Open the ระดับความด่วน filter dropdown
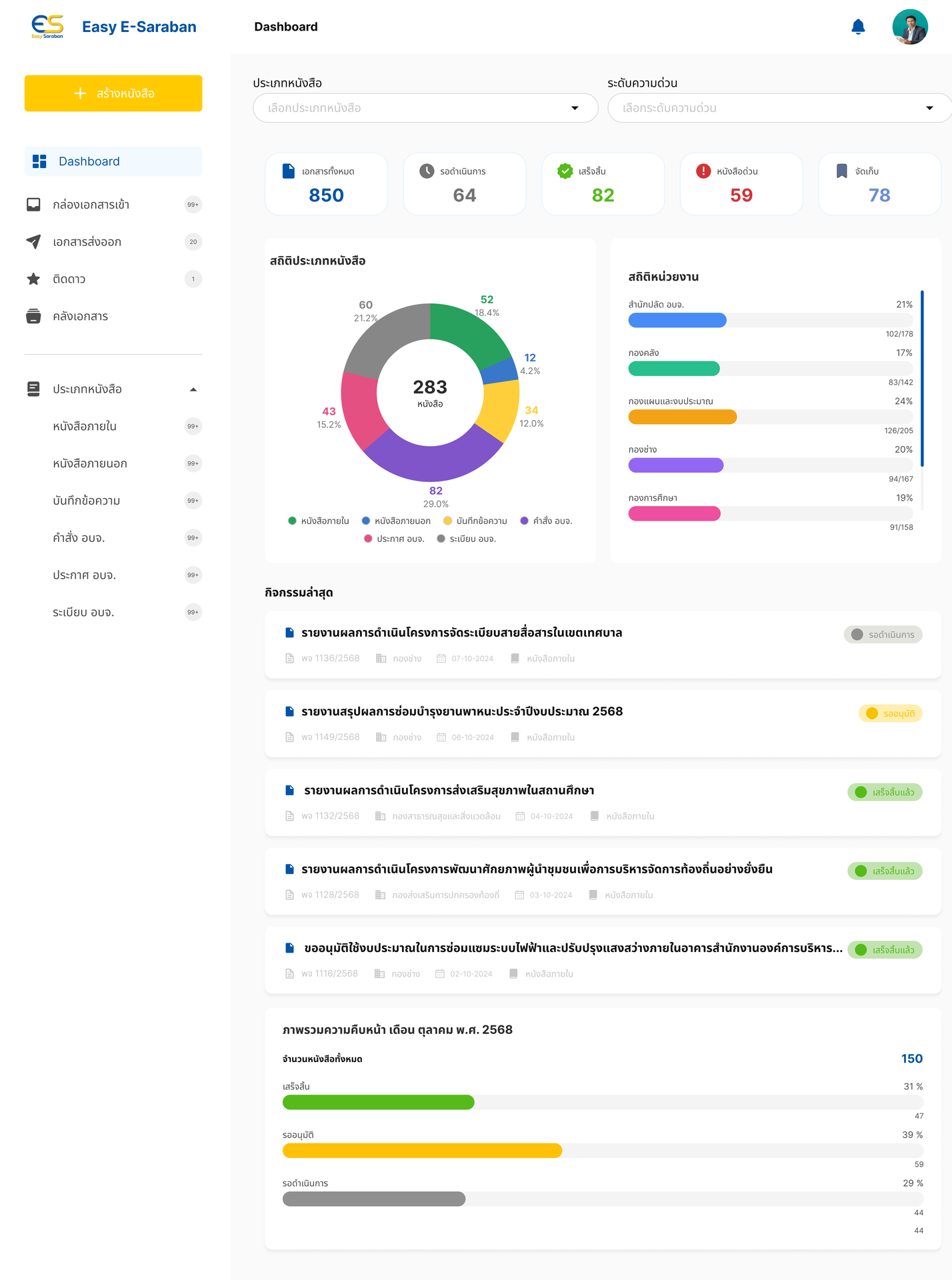The width and height of the screenshot is (952, 1280). (779, 108)
